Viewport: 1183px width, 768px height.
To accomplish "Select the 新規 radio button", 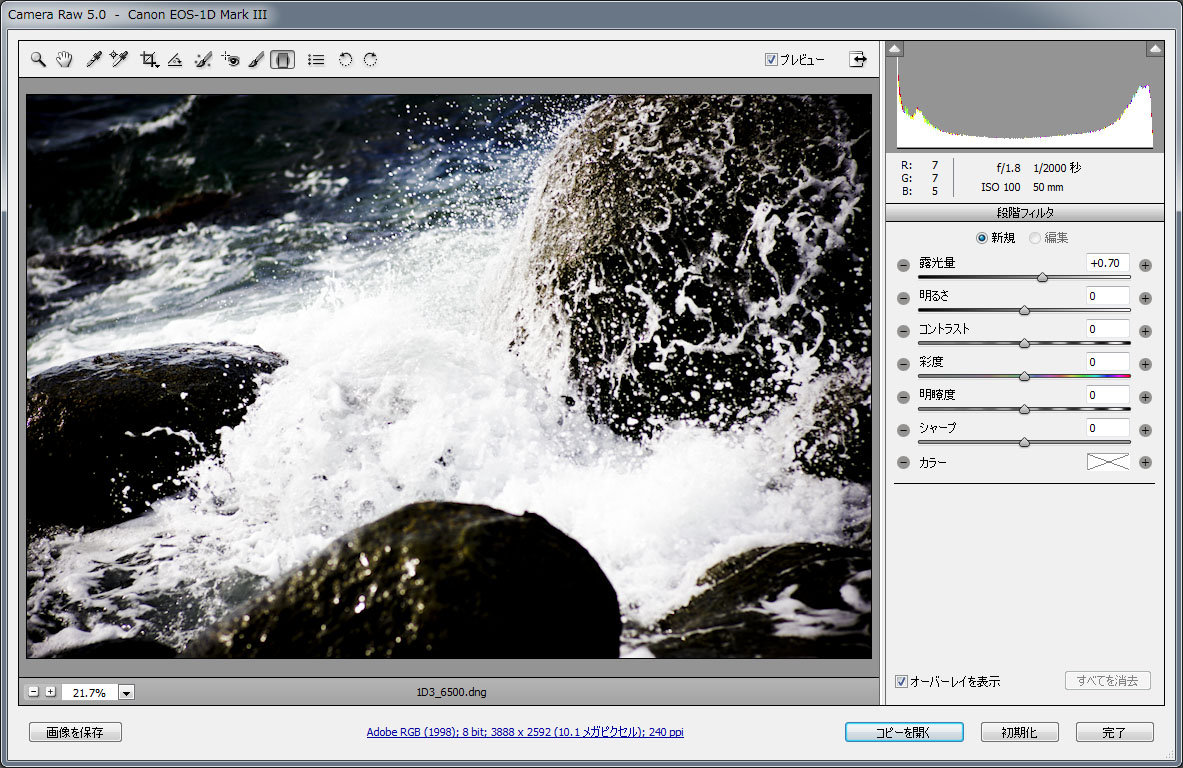I will [982, 238].
